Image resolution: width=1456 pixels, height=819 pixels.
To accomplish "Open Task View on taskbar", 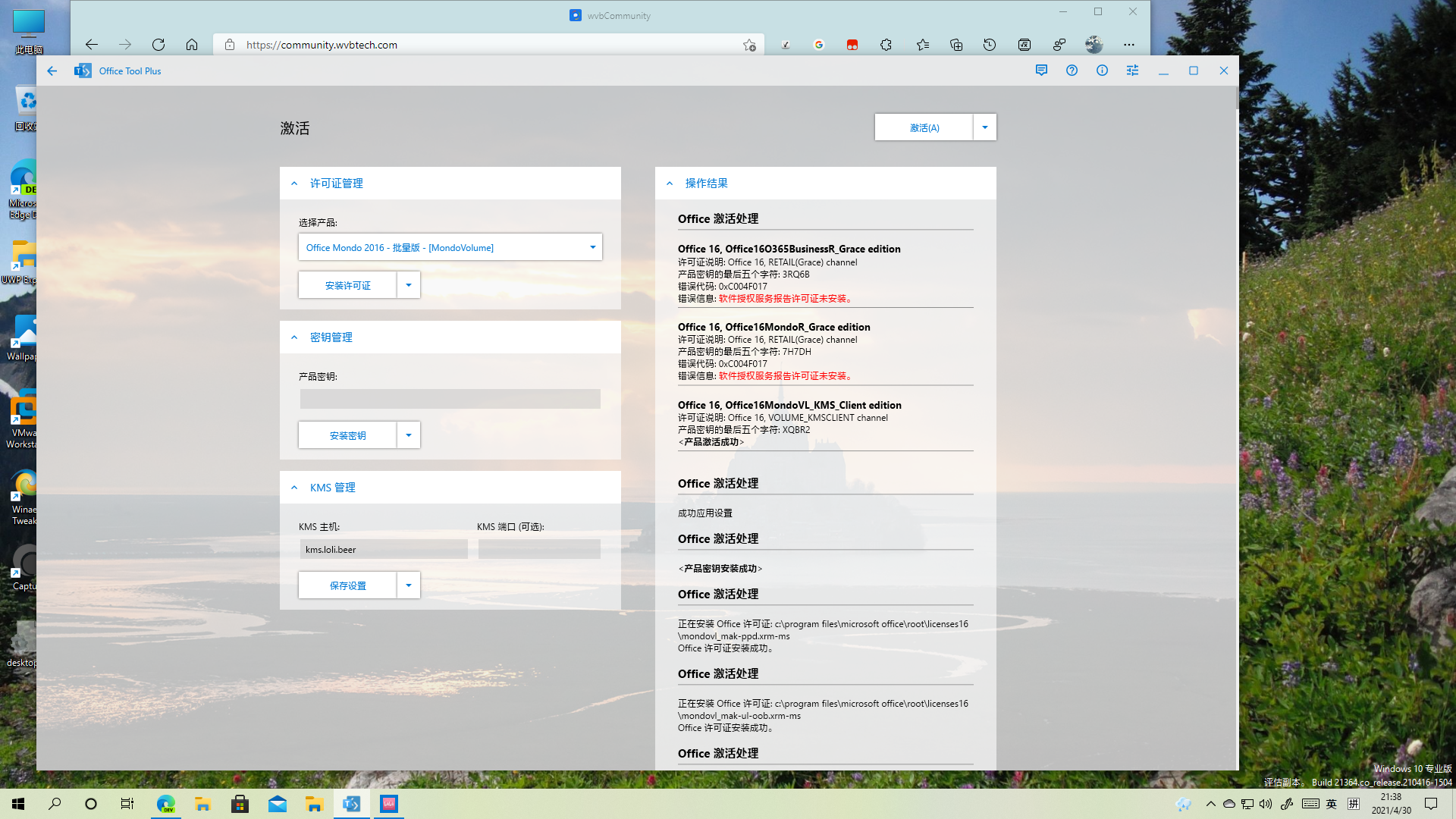I will pos(127,804).
